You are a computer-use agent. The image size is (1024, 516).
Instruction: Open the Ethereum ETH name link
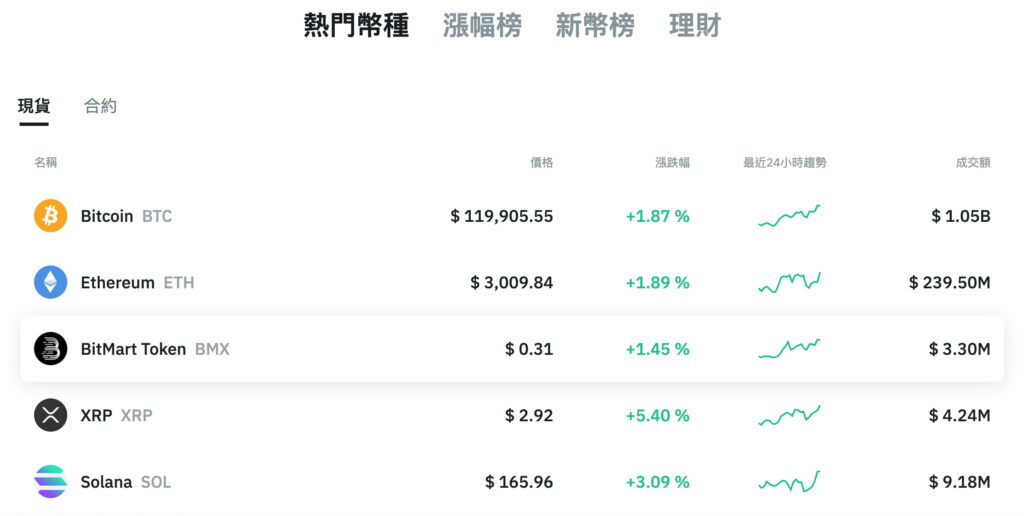[x=137, y=283]
